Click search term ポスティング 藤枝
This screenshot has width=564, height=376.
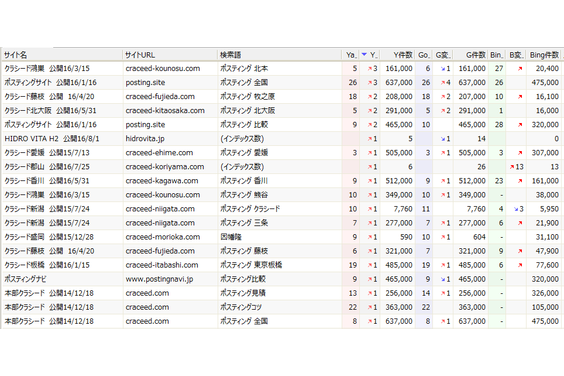coord(244,251)
